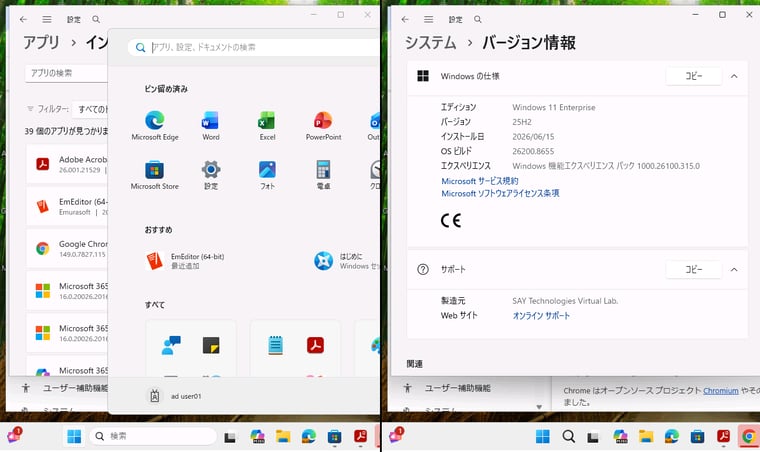Copy the サポート details with コピー
The width and height of the screenshot is (760, 452).
(x=694, y=269)
